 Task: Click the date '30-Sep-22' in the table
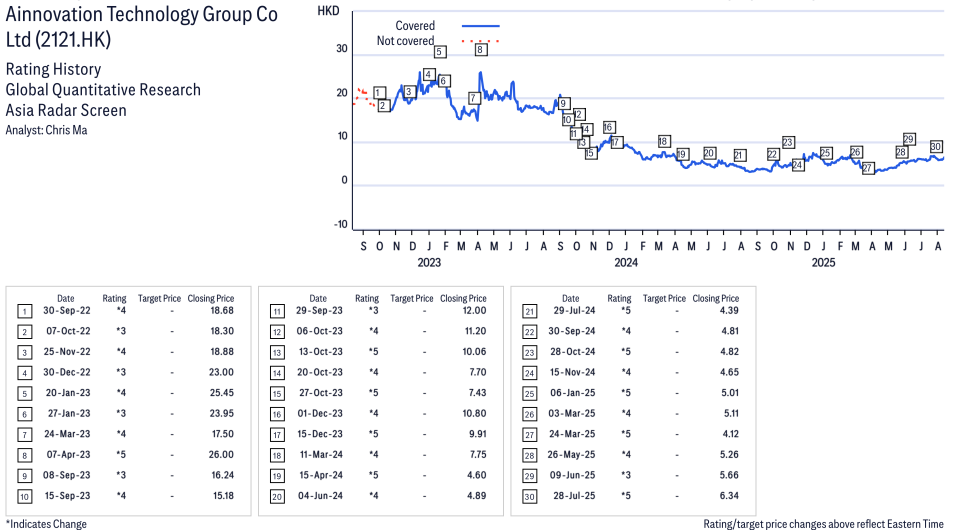[x=66, y=311]
